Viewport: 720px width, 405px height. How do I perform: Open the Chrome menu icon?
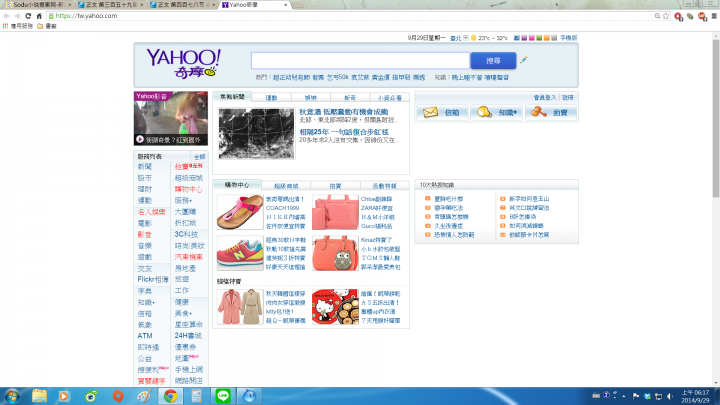coord(714,16)
